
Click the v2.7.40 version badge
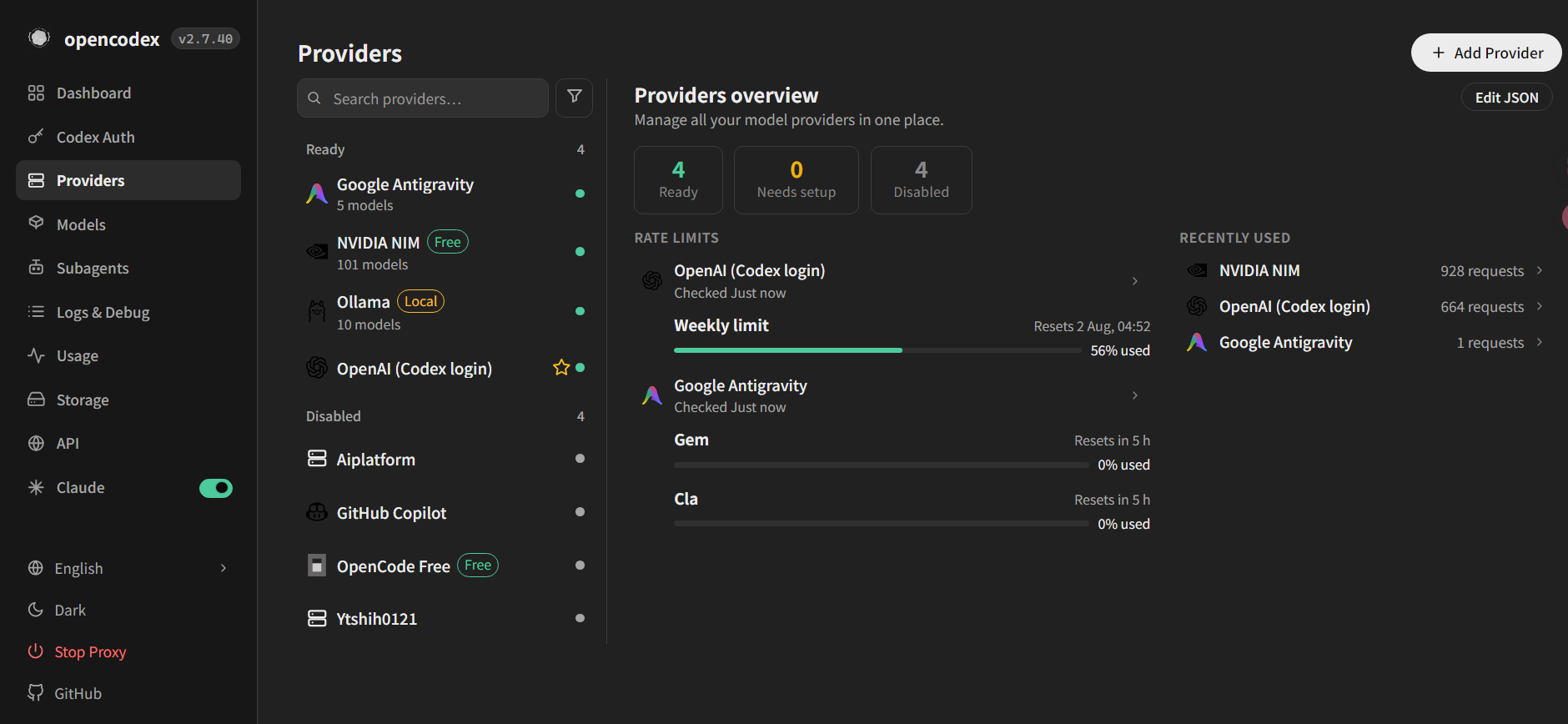tap(205, 38)
